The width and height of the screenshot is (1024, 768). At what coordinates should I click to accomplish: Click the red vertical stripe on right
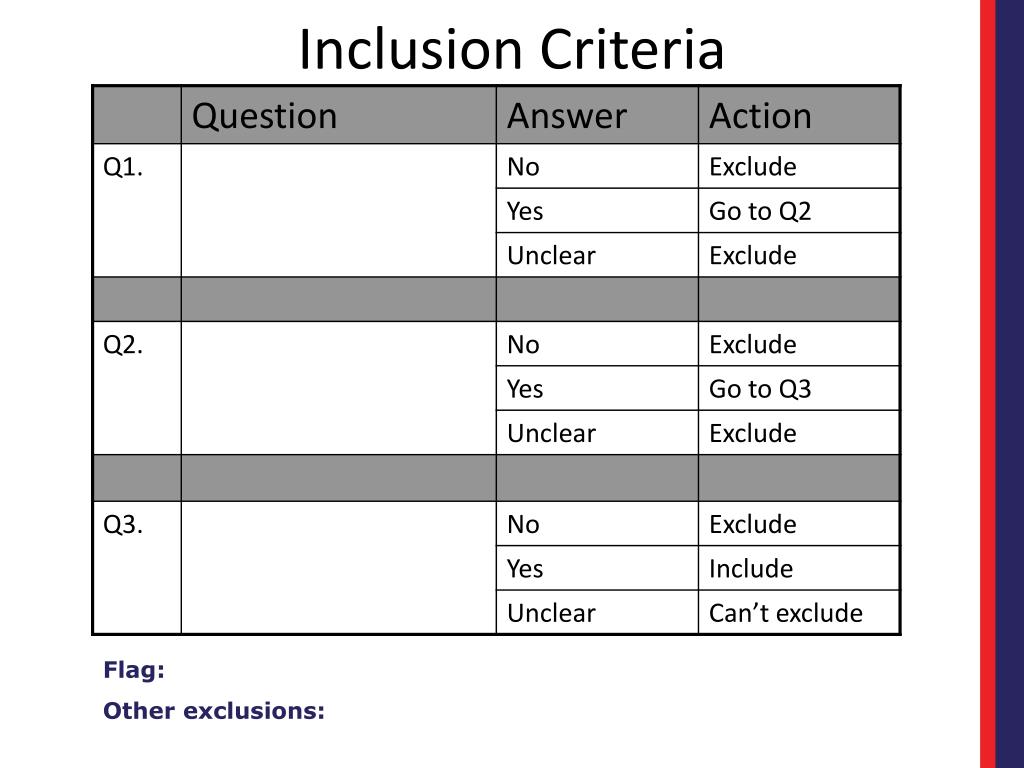[x=987, y=384]
